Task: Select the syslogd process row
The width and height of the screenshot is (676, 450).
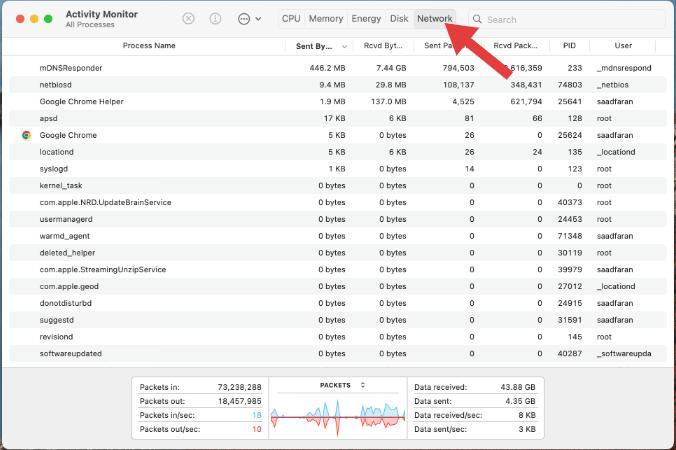Action: coord(338,169)
